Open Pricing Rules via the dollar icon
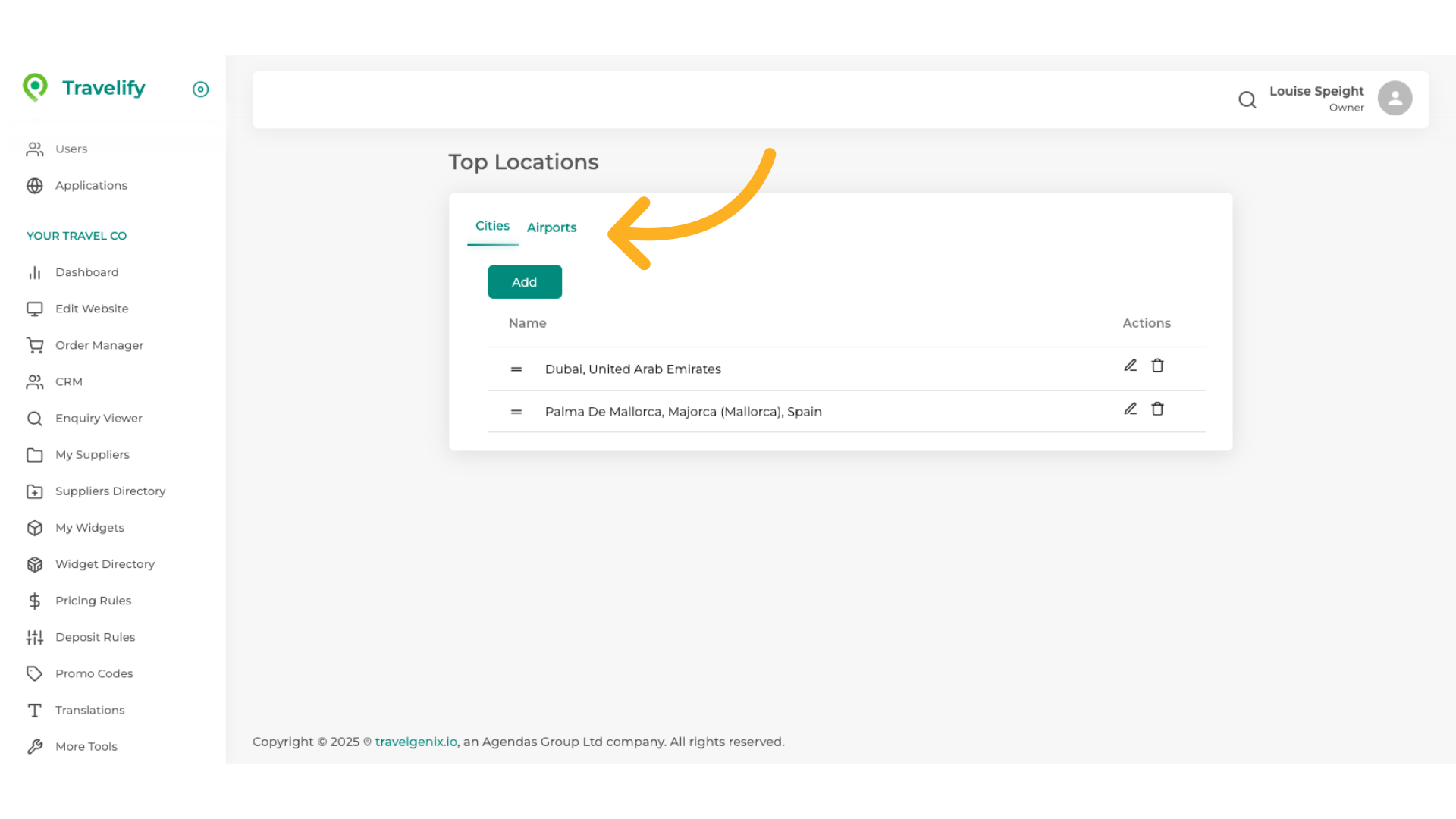The width and height of the screenshot is (1456, 819). [x=35, y=601]
